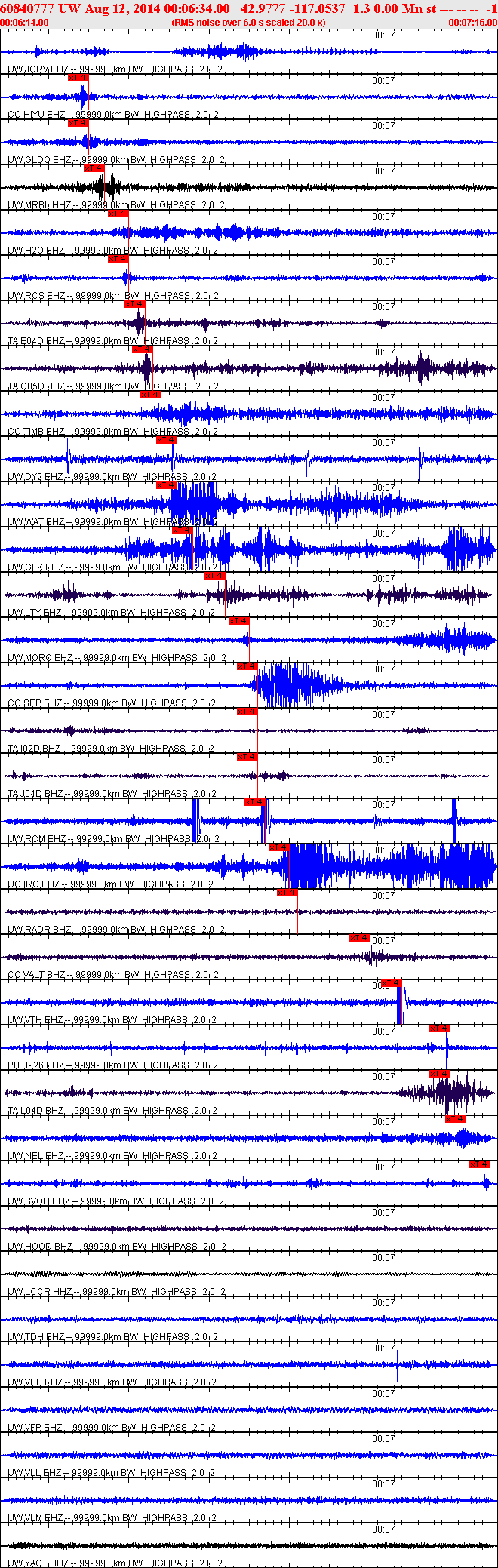Click the red pick flag on UW LTY trace

tap(216, 576)
